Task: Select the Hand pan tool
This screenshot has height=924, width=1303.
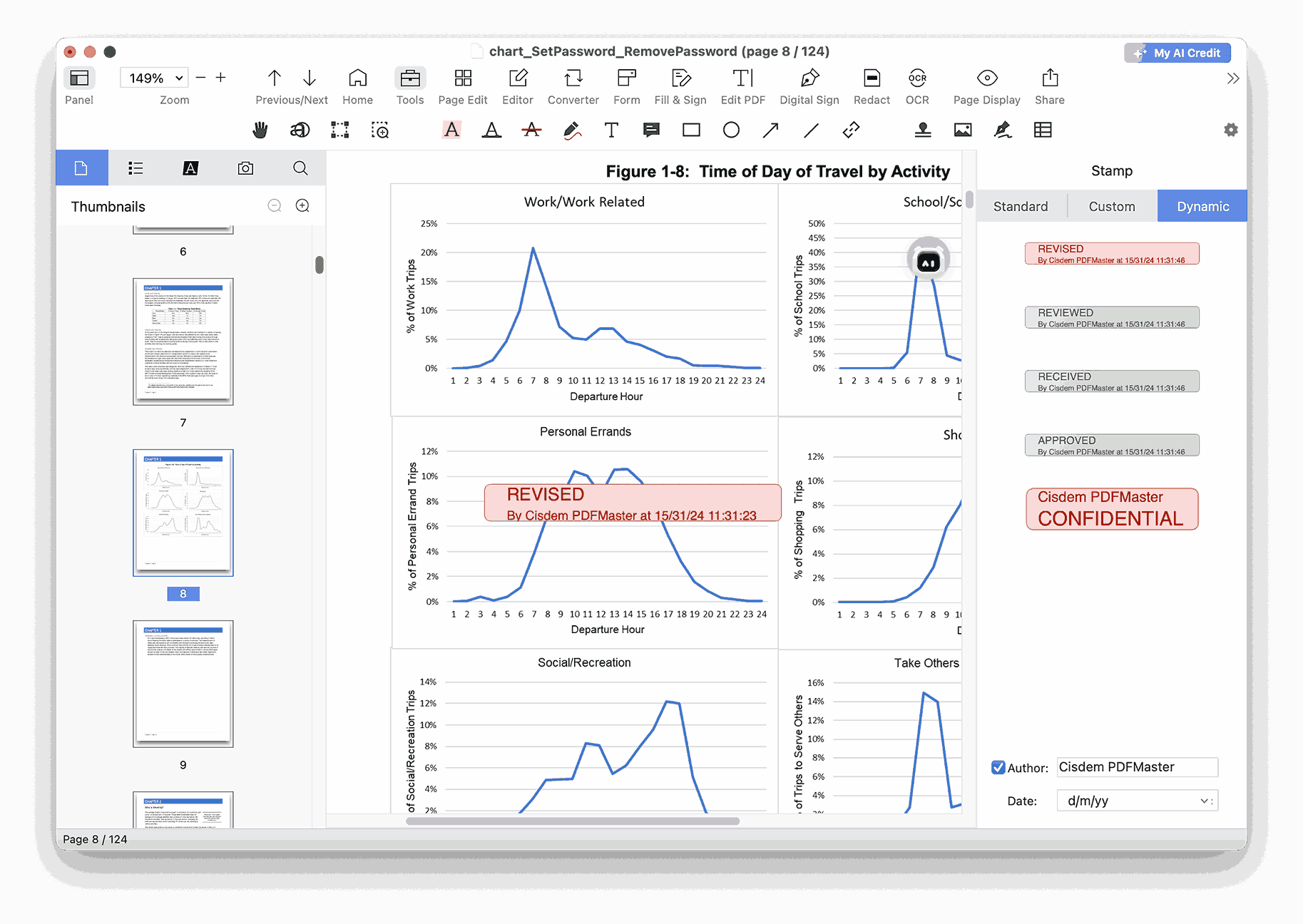Action: tap(260, 130)
